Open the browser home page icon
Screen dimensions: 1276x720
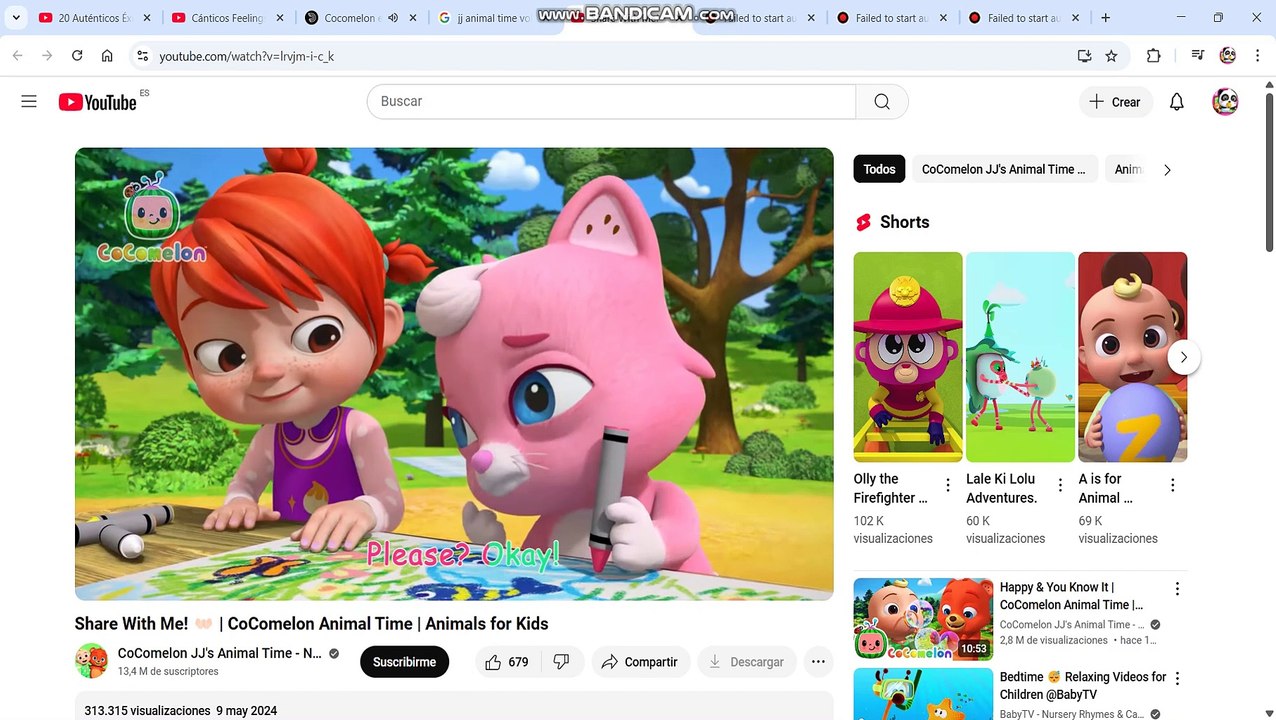coord(107,56)
